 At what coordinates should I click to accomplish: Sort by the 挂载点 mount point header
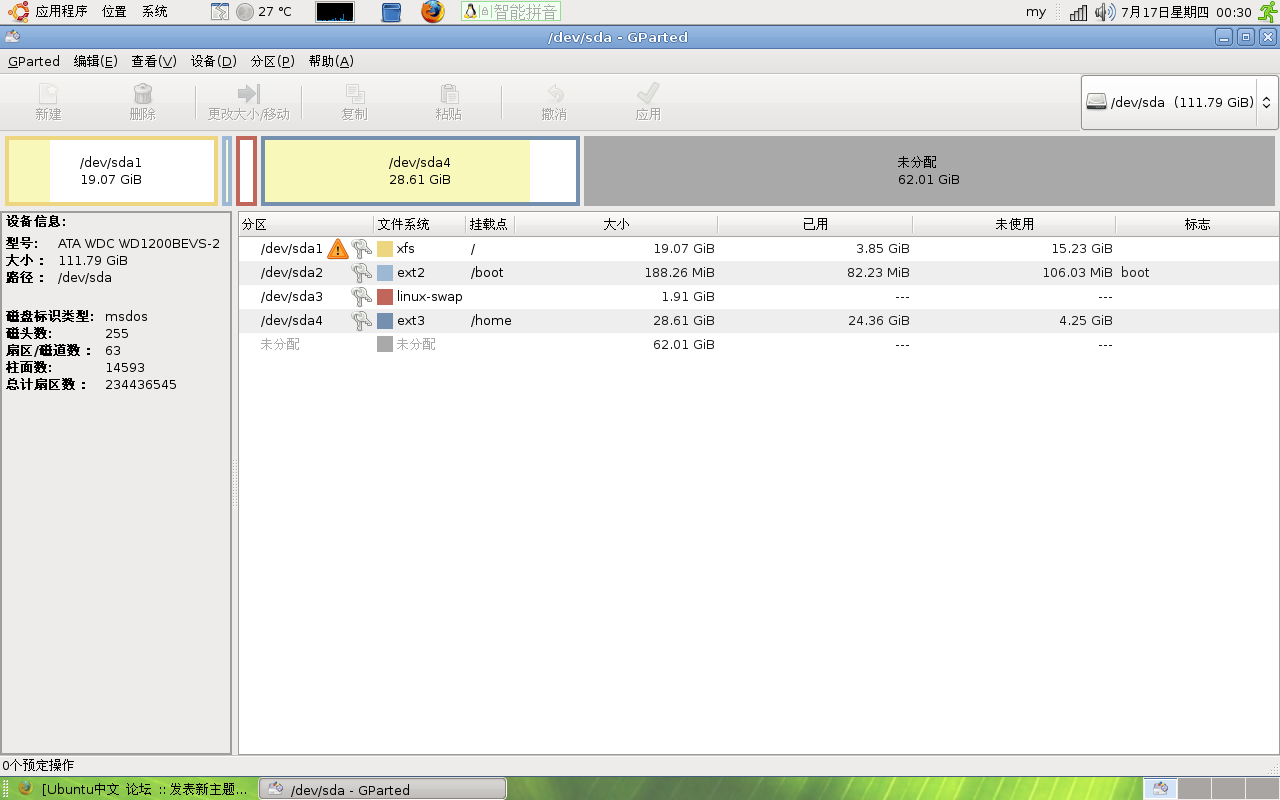(x=490, y=224)
